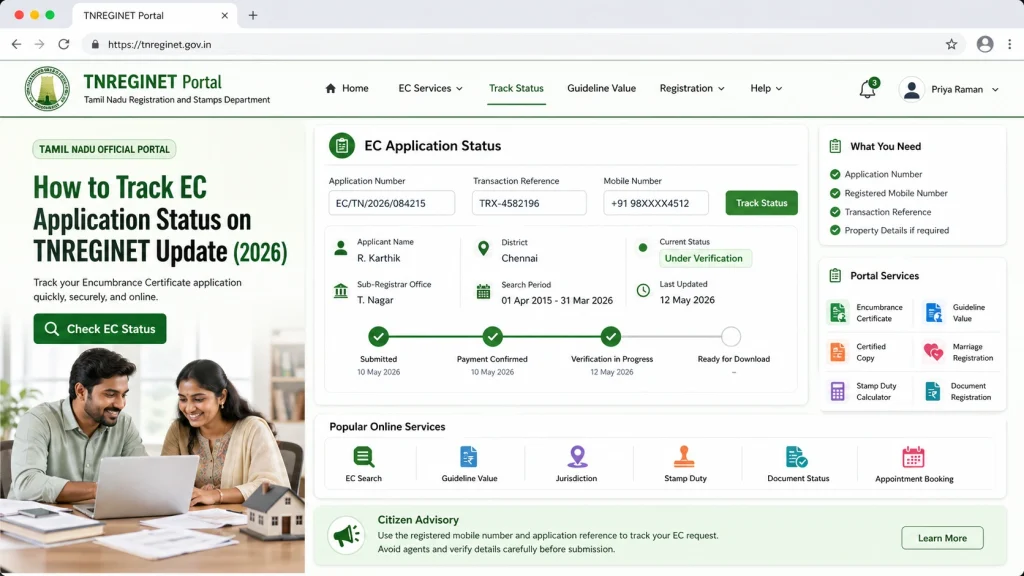Click the T. Nagar office value
Image resolution: width=1024 pixels, height=576 pixels.
[x=375, y=300]
